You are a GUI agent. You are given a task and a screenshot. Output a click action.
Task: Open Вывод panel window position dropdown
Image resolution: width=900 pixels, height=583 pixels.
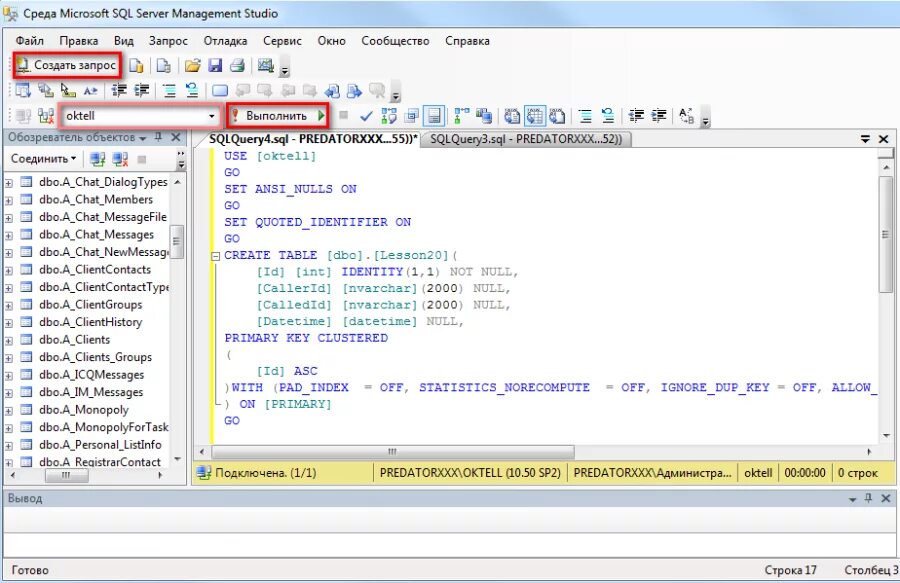[x=852, y=499]
